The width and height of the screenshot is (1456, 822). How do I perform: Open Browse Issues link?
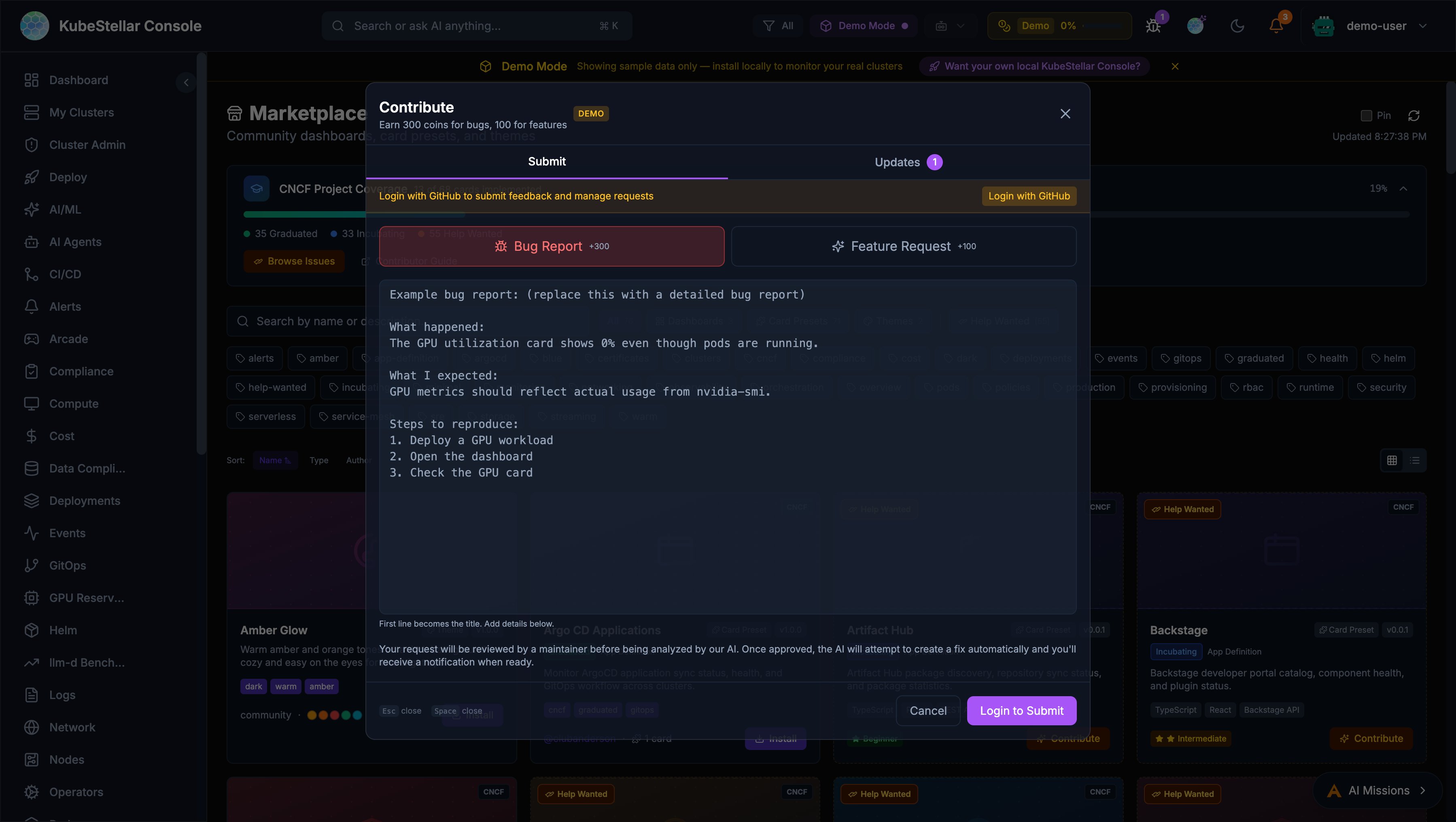pyautogui.click(x=294, y=261)
